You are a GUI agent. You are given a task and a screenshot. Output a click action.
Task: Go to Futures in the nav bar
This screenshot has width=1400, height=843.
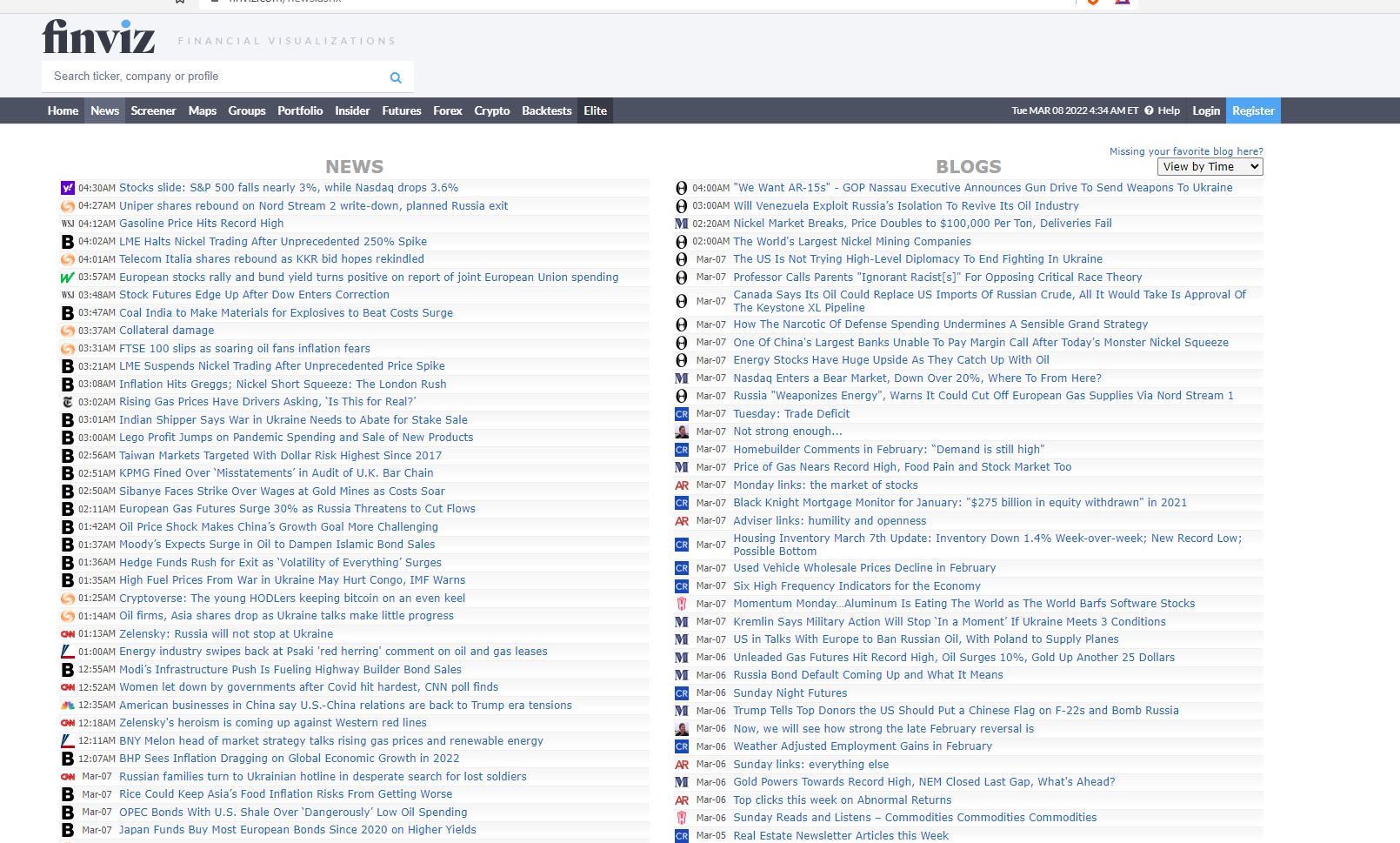402,110
